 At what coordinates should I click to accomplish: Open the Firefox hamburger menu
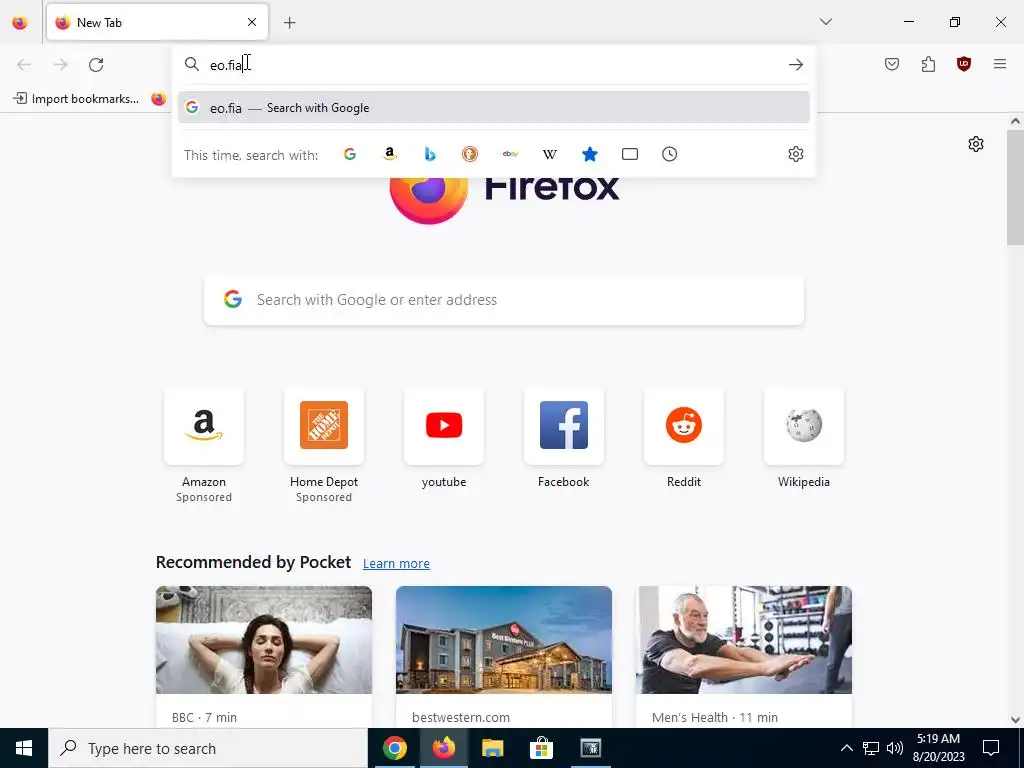point(1000,64)
